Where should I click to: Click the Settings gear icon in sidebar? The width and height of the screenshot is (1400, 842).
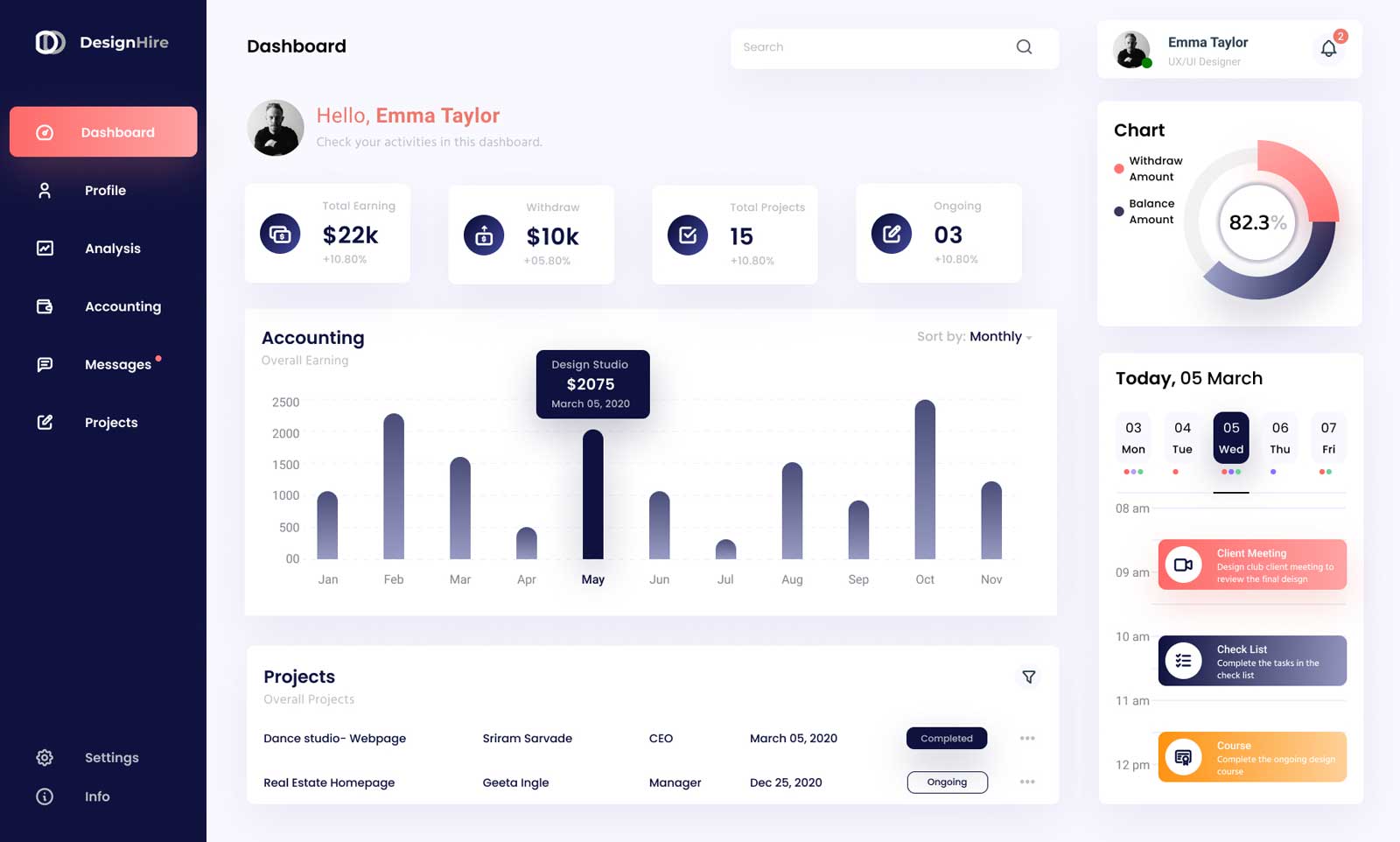[x=45, y=758]
